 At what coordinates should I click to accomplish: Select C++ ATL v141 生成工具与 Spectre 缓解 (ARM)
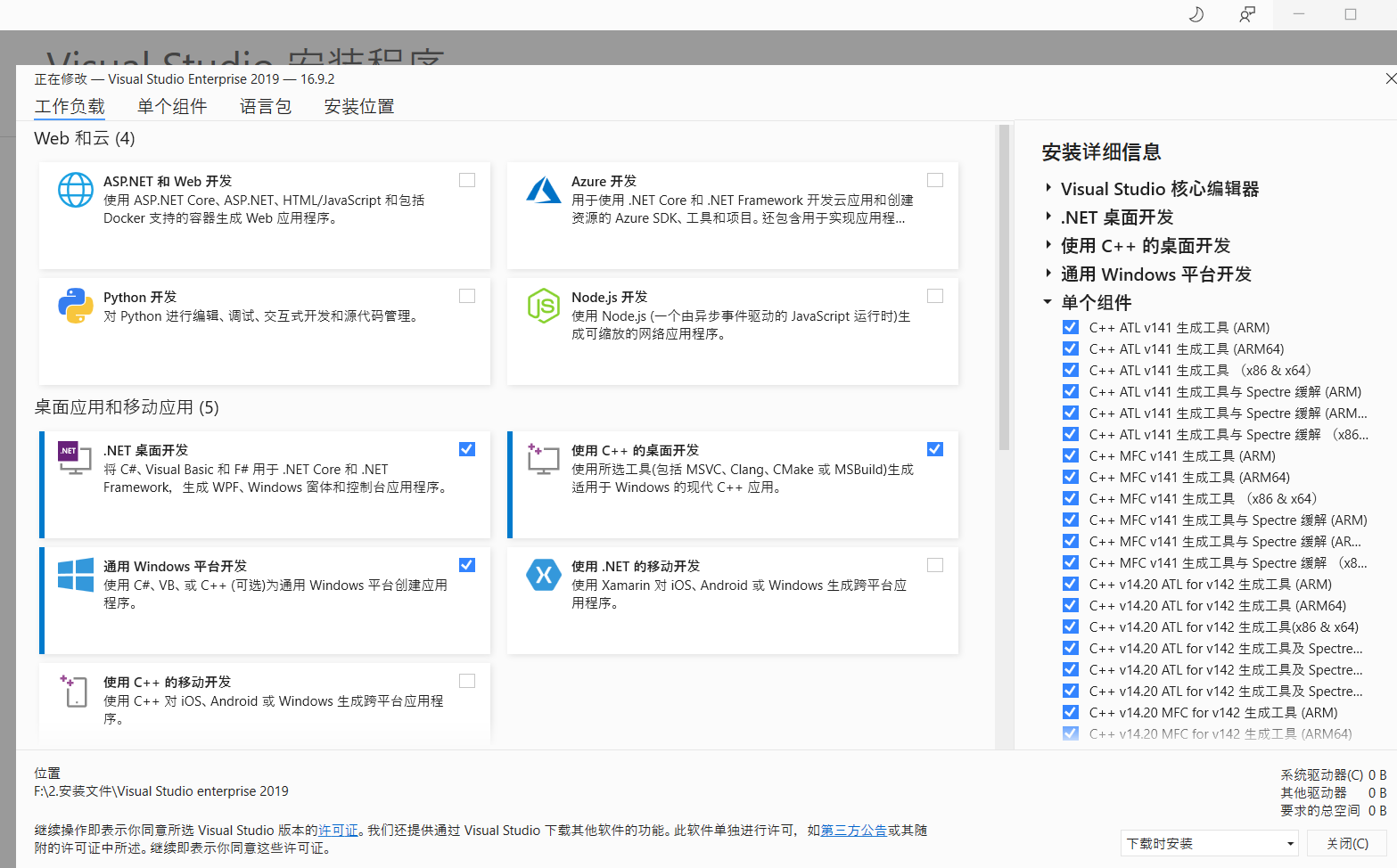[1225, 391]
